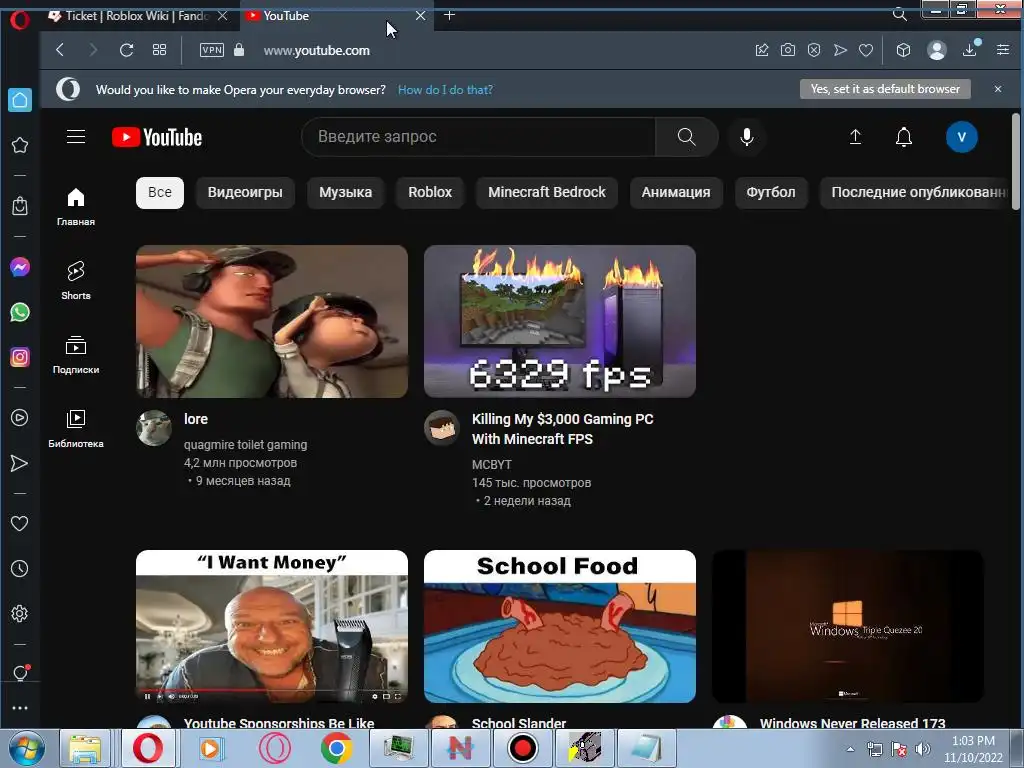Open the ad blocker shield icon

click(814, 50)
